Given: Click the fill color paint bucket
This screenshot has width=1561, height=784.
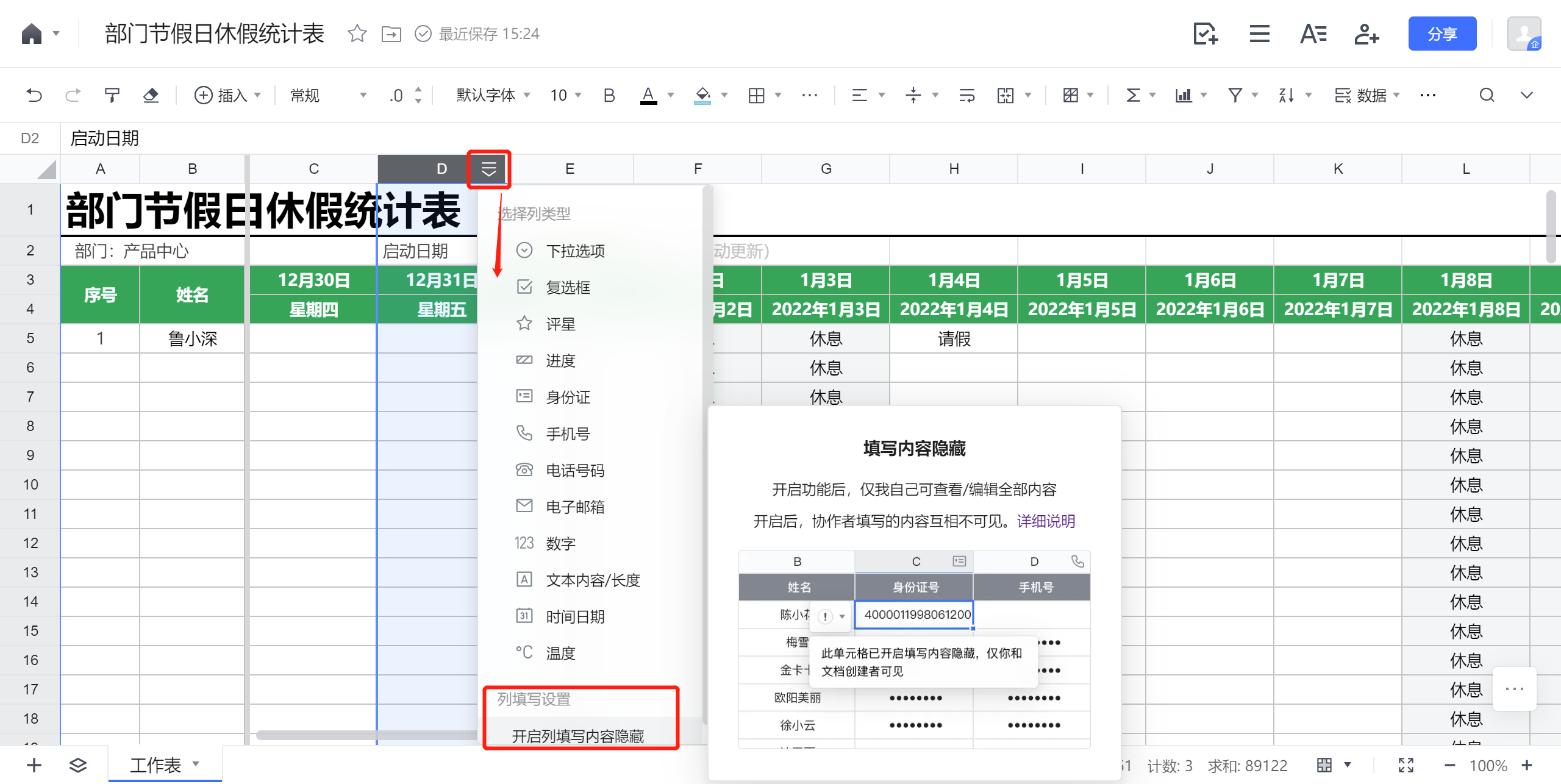Looking at the screenshot, I should pos(702,95).
